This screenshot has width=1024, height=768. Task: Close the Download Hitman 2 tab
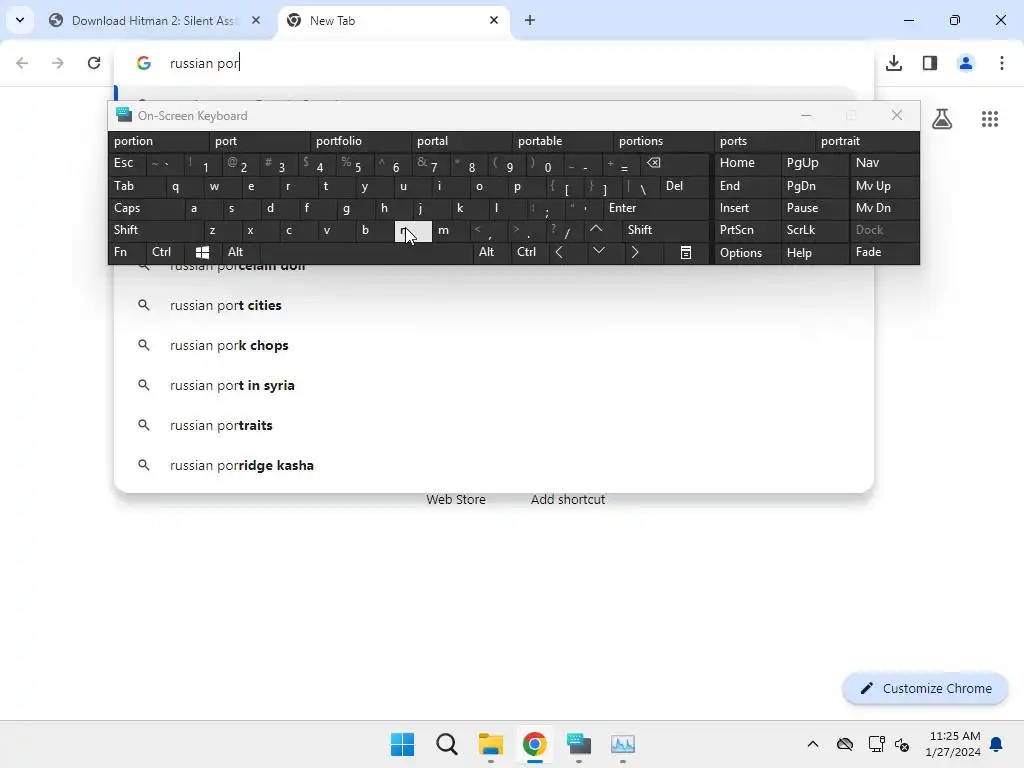tap(256, 20)
